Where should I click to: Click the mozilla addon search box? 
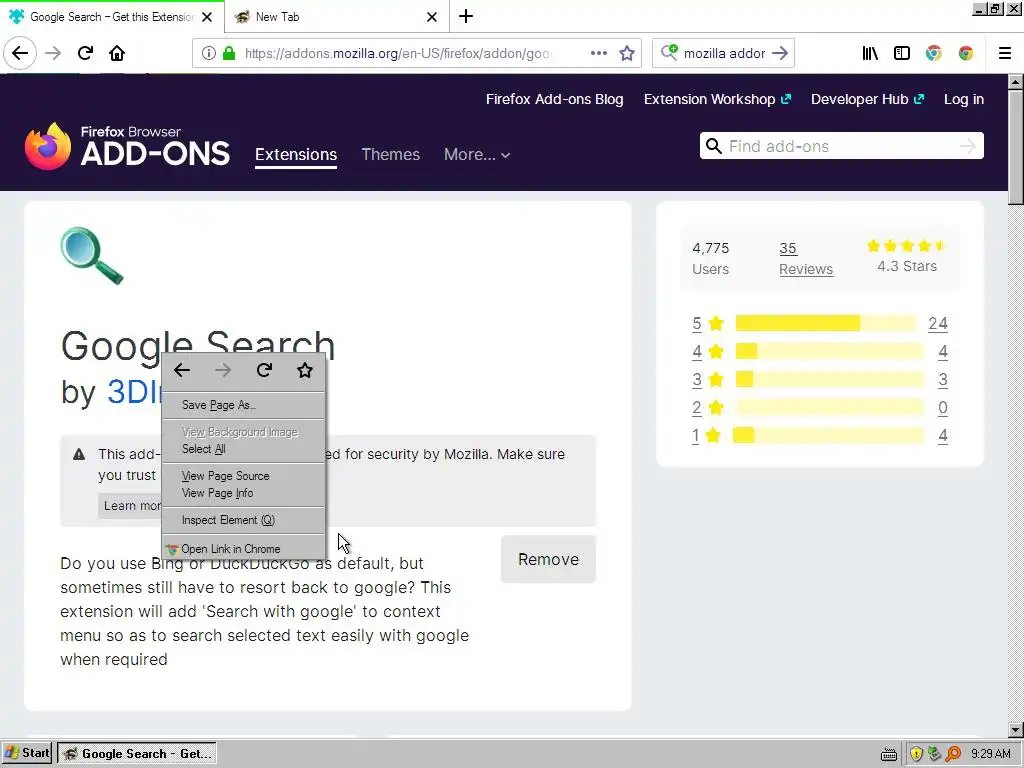click(x=724, y=53)
